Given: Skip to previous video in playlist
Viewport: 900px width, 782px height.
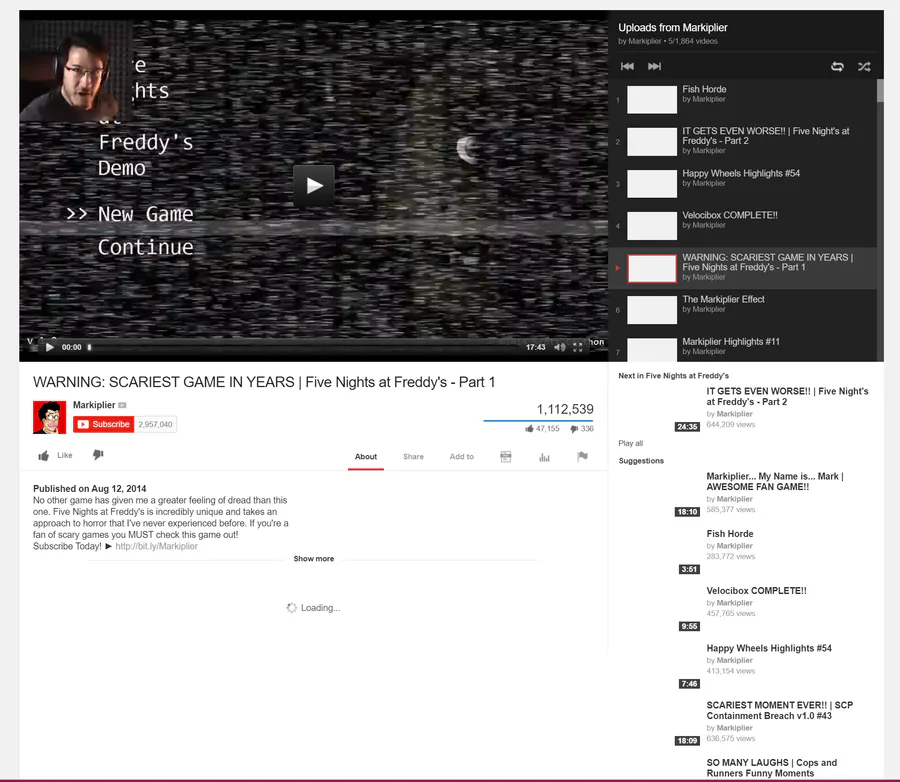Looking at the screenshot, I should point(627,66).
